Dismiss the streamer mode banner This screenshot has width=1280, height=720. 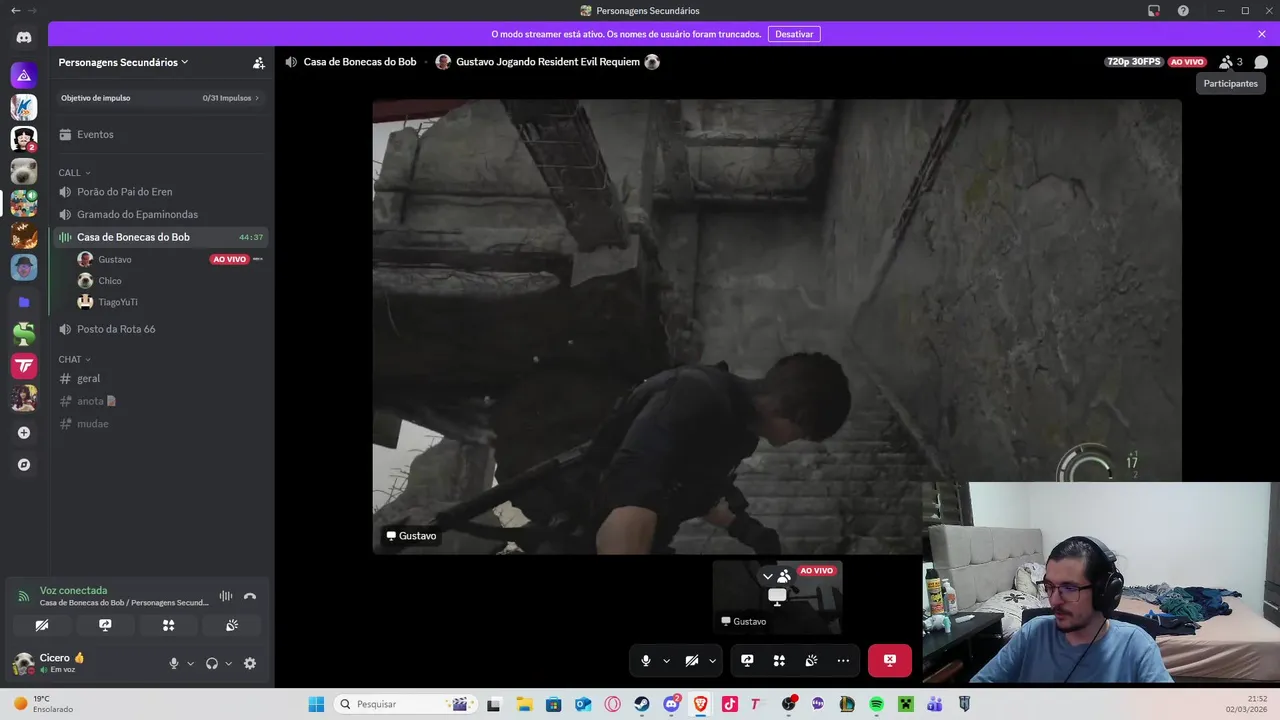point(1262,34)
